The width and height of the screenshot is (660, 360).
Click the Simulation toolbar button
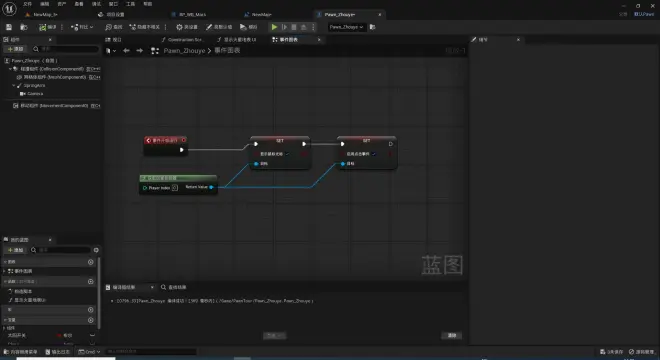click(248, 27)
